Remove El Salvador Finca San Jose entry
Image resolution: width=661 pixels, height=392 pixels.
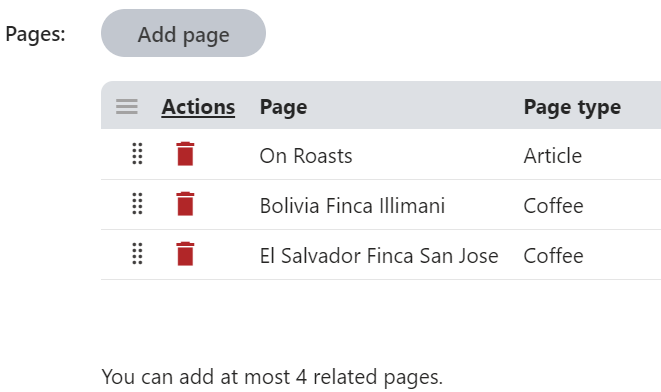185,254
